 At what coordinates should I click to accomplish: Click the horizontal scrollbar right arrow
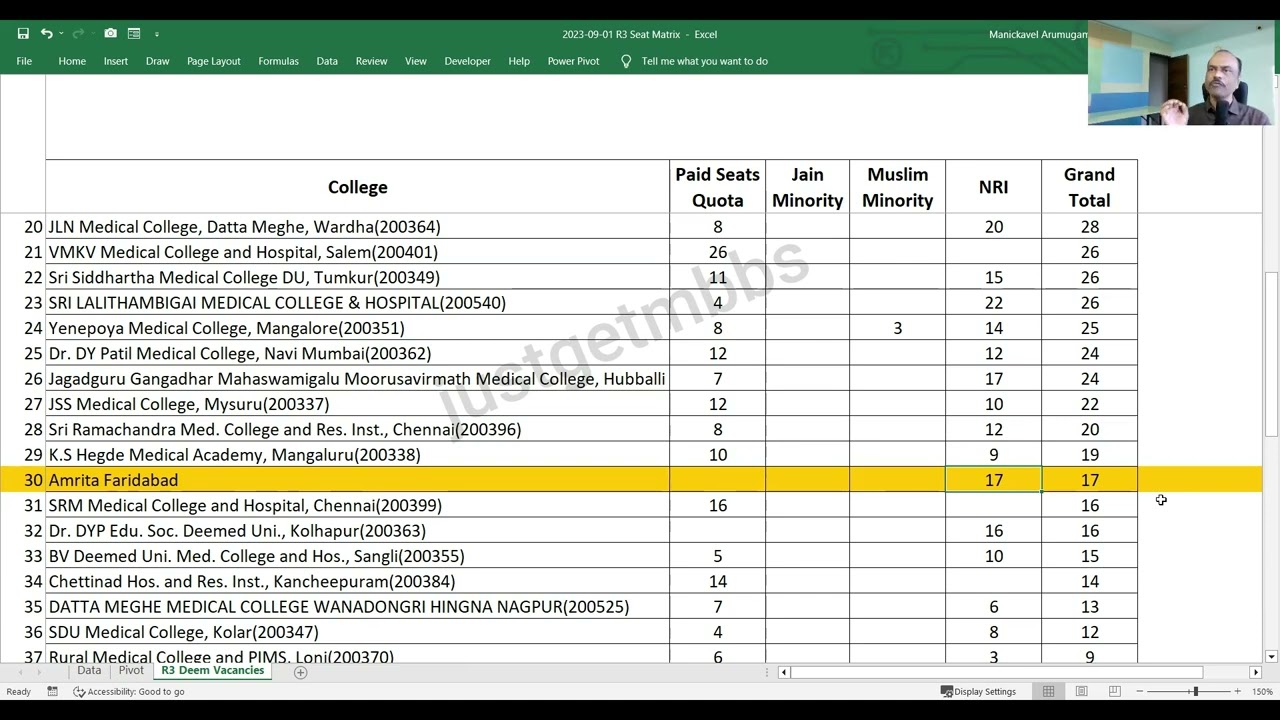pos(1256,672)
